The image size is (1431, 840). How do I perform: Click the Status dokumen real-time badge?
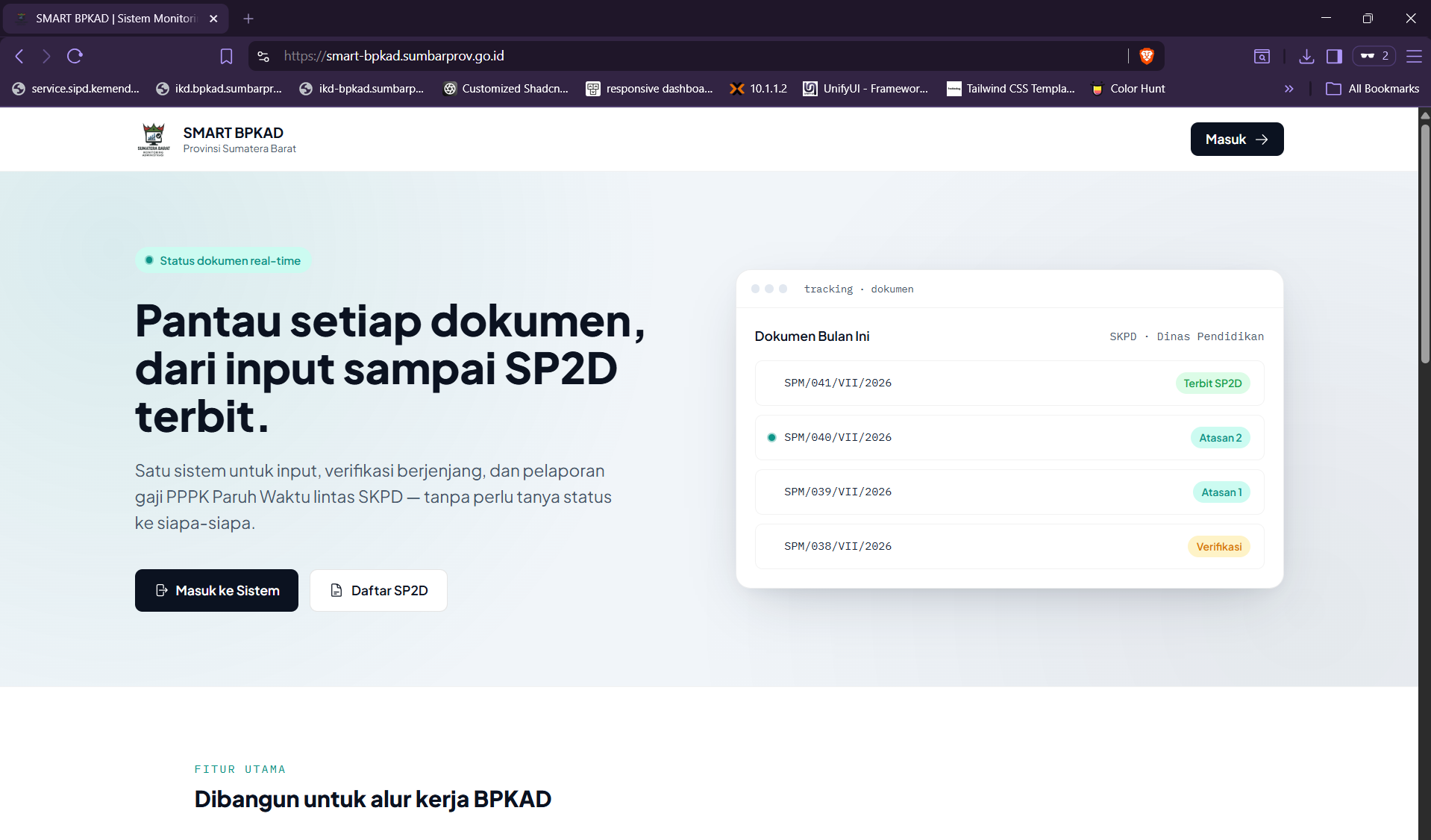223,260
